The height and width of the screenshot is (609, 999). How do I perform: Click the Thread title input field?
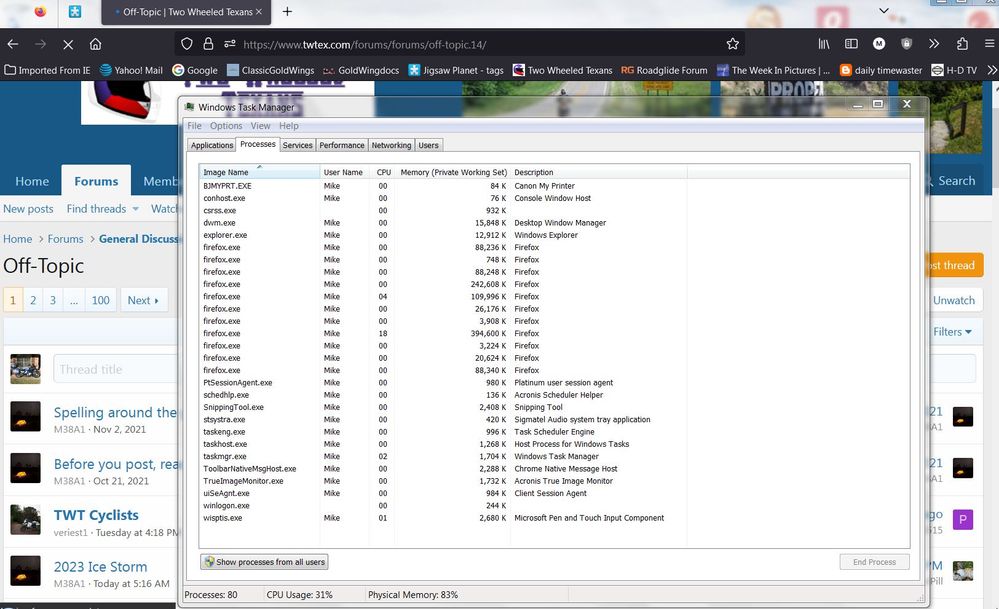click(115, 369)
